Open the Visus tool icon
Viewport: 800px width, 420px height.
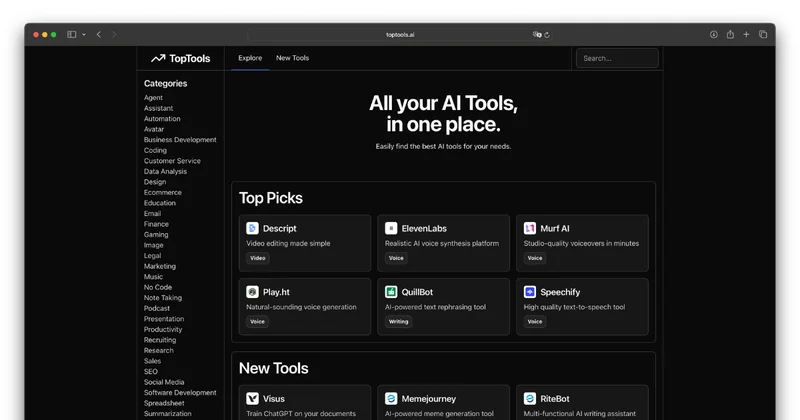(x=252, y=399)
